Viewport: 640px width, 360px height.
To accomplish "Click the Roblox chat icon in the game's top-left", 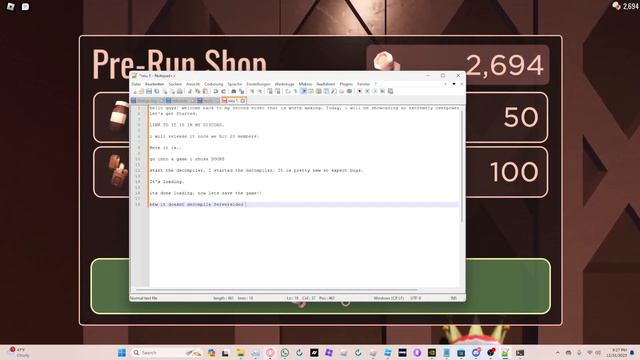I will [25, 7].
